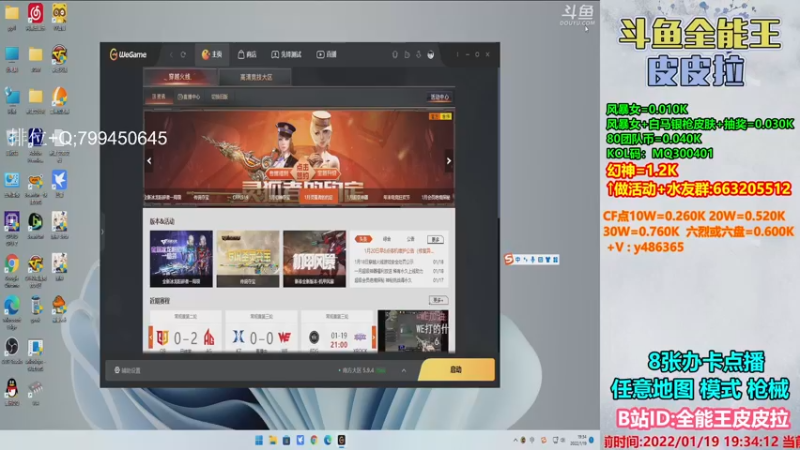Image resolution: width=800 pixels, height=450 pixels.
Task: Click the WeGame taskbar icon
Action: pyautogui.click(x=341, y=440)
